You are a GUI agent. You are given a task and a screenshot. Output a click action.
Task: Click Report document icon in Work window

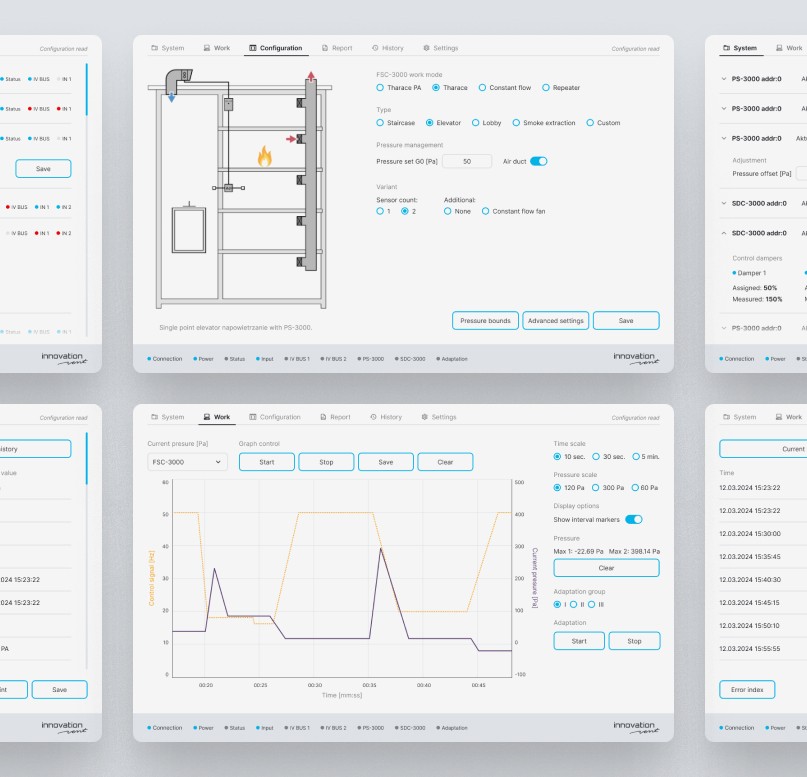[323, 417]
